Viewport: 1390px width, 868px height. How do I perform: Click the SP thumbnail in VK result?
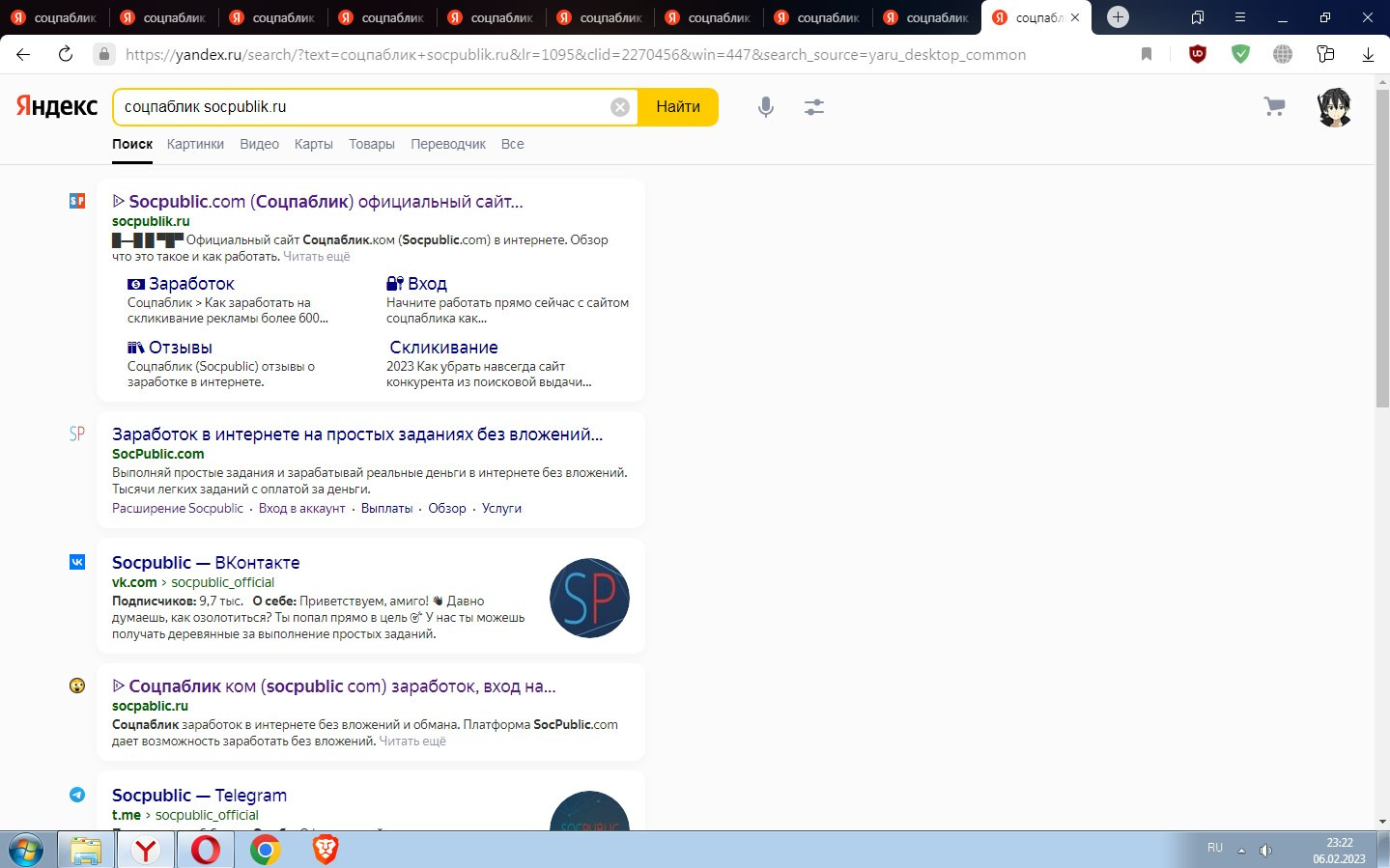589,598
